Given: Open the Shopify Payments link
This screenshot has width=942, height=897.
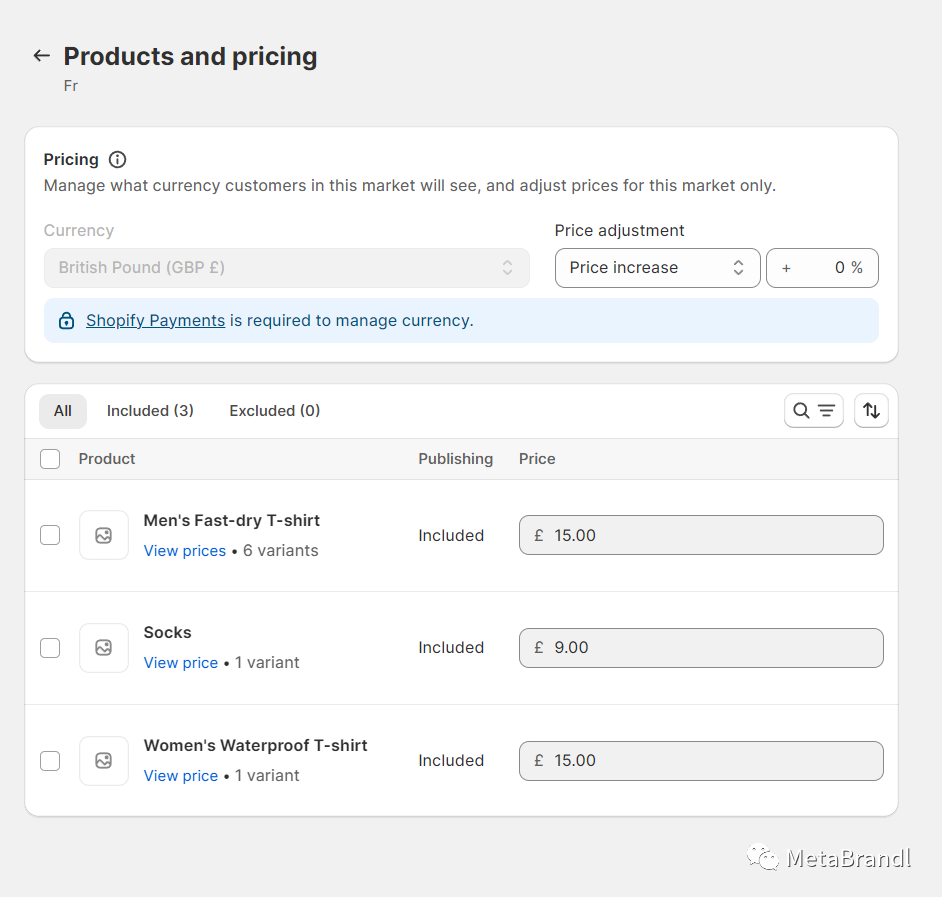Looking at the screenshot, I should pyautogui.click(x=155, y=321).
